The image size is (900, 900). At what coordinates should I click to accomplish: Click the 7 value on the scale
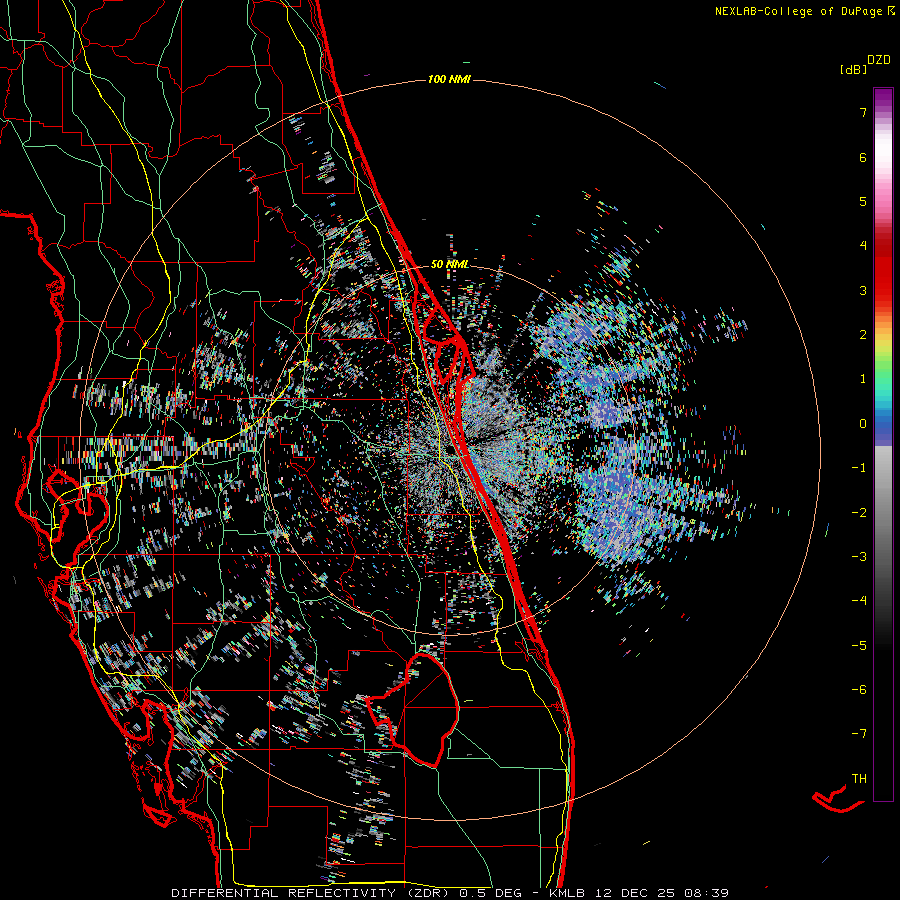pos(863,112)
